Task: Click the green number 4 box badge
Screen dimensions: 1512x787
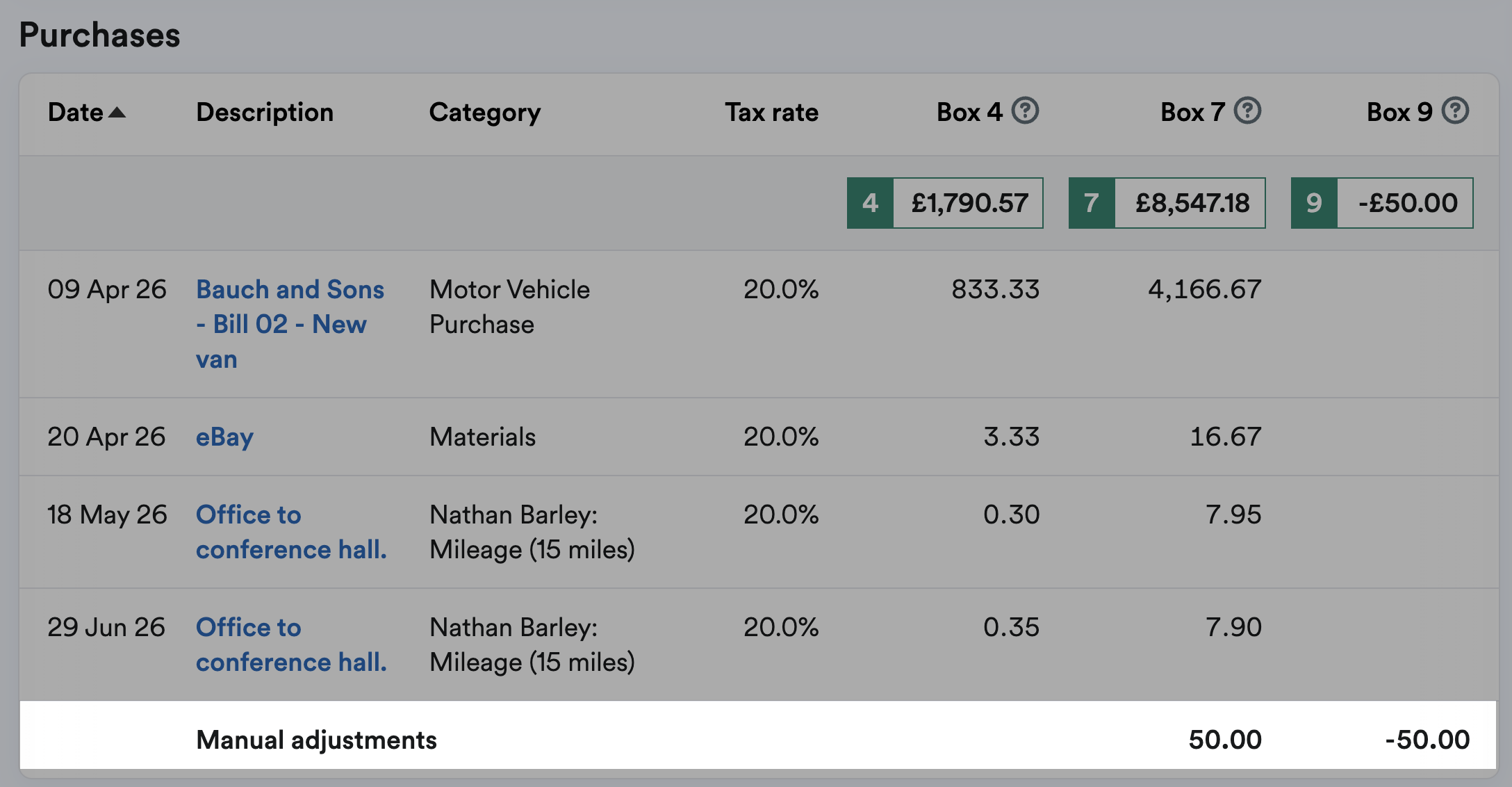Action: pyautogui.click(x=870, y=203)
